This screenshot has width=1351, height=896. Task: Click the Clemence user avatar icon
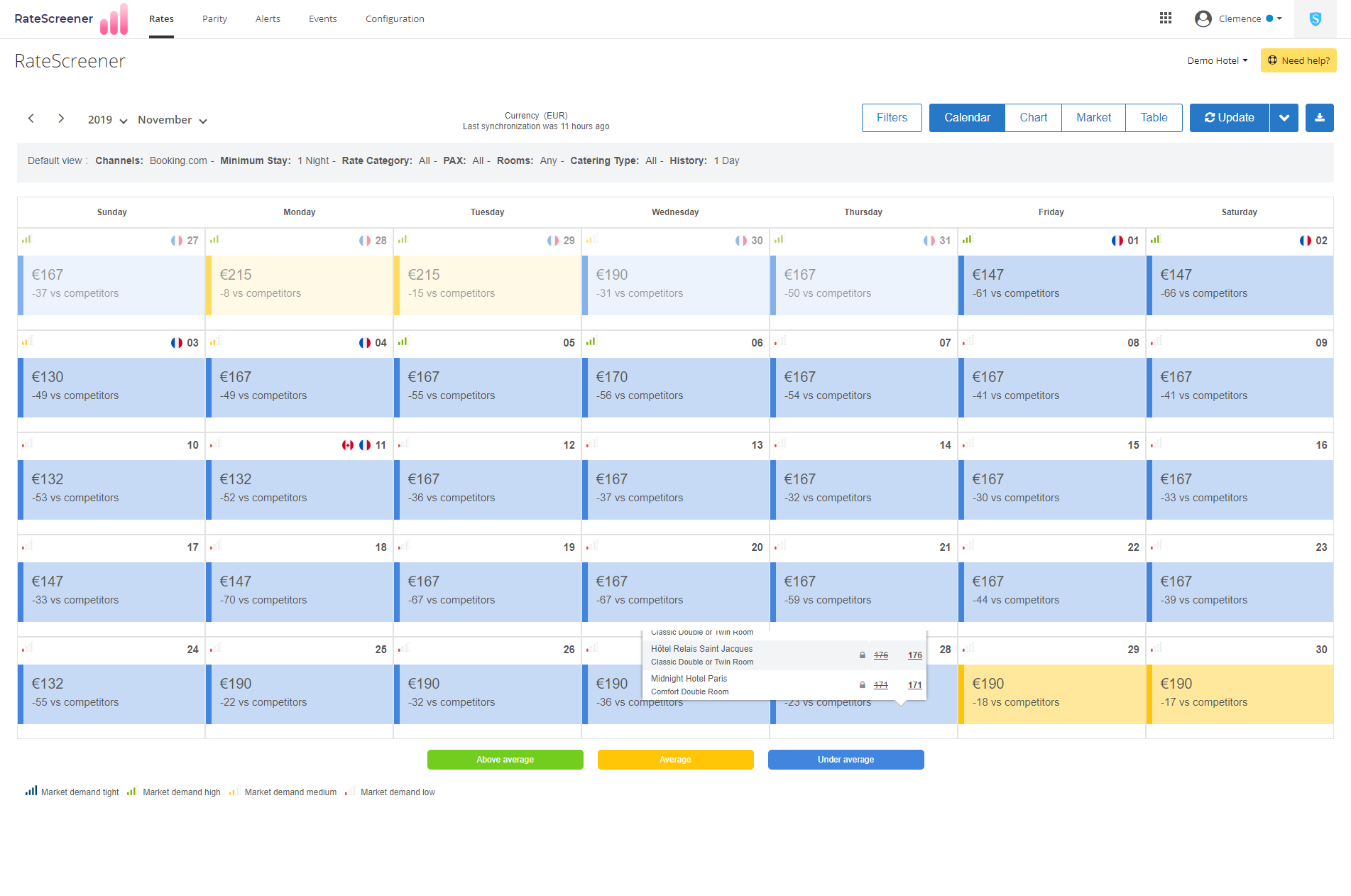1203,18
